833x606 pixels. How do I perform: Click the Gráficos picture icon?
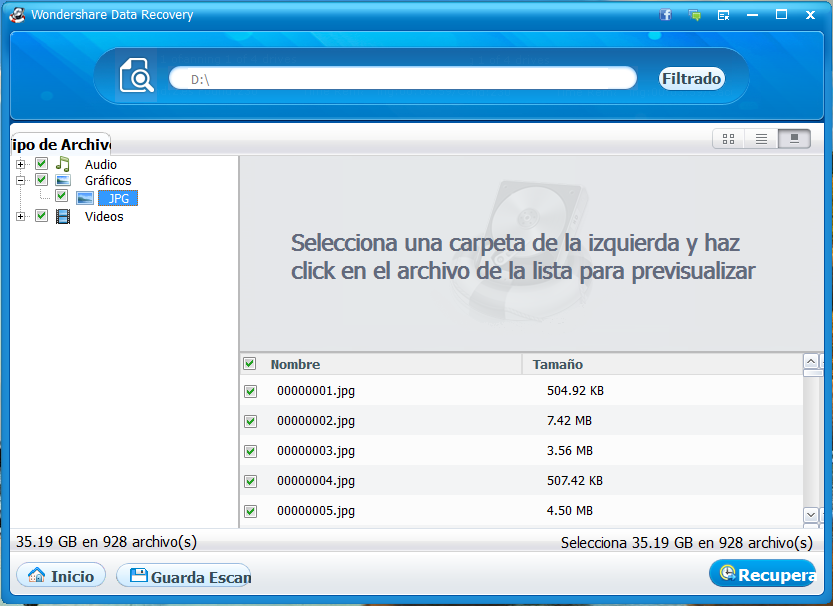pos(63,181)
